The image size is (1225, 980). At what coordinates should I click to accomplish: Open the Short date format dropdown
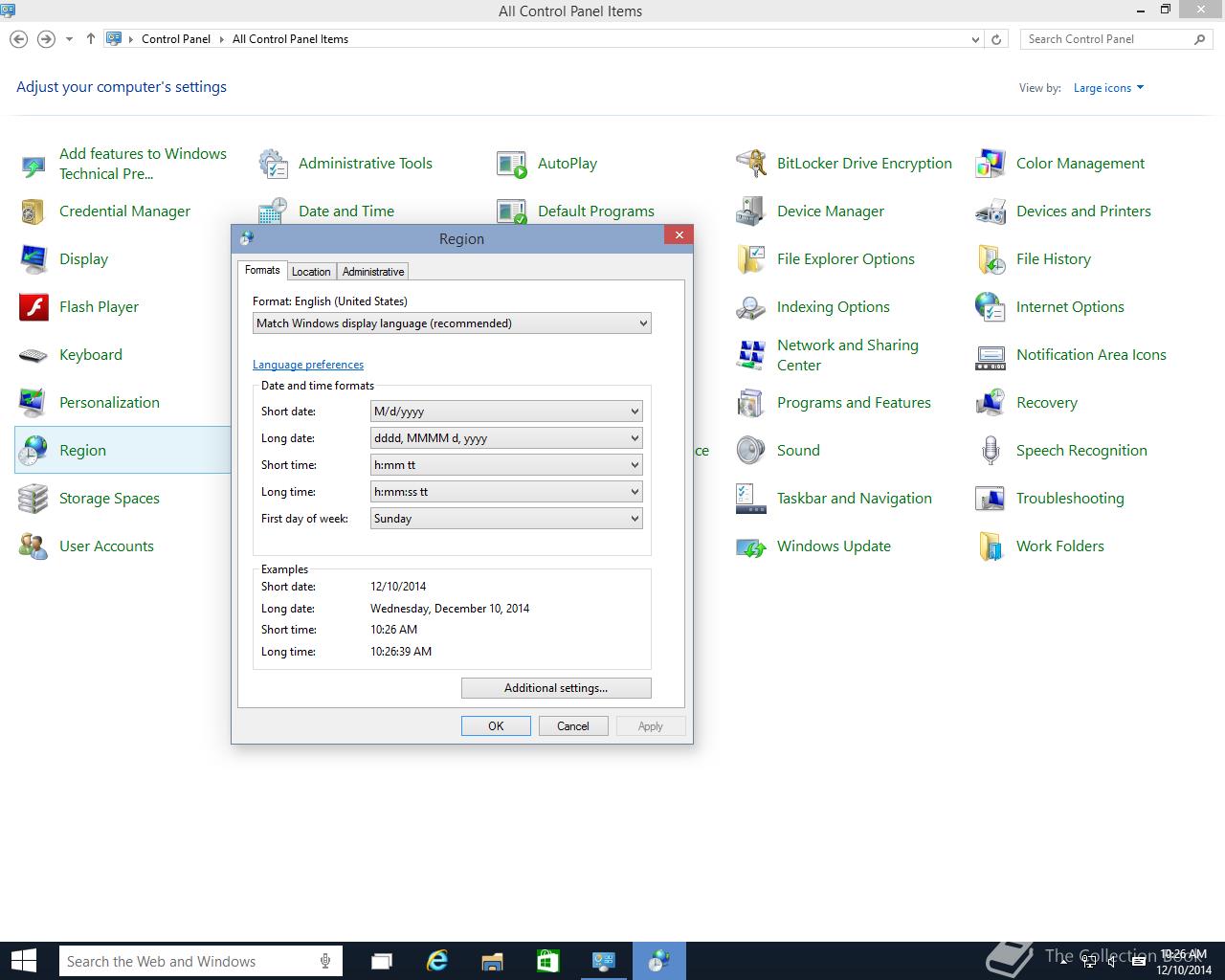505,412
